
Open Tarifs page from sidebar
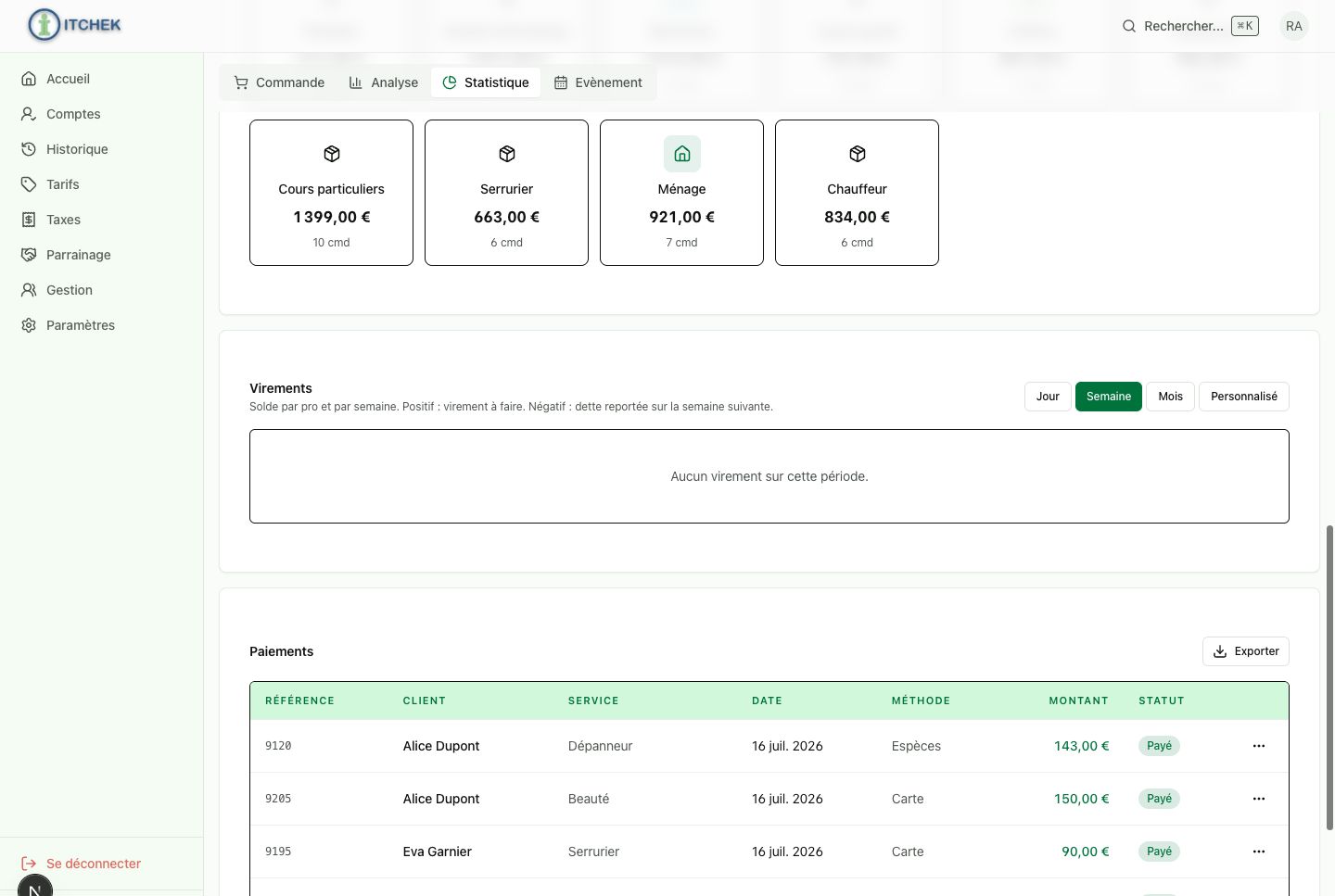point(102,184)
